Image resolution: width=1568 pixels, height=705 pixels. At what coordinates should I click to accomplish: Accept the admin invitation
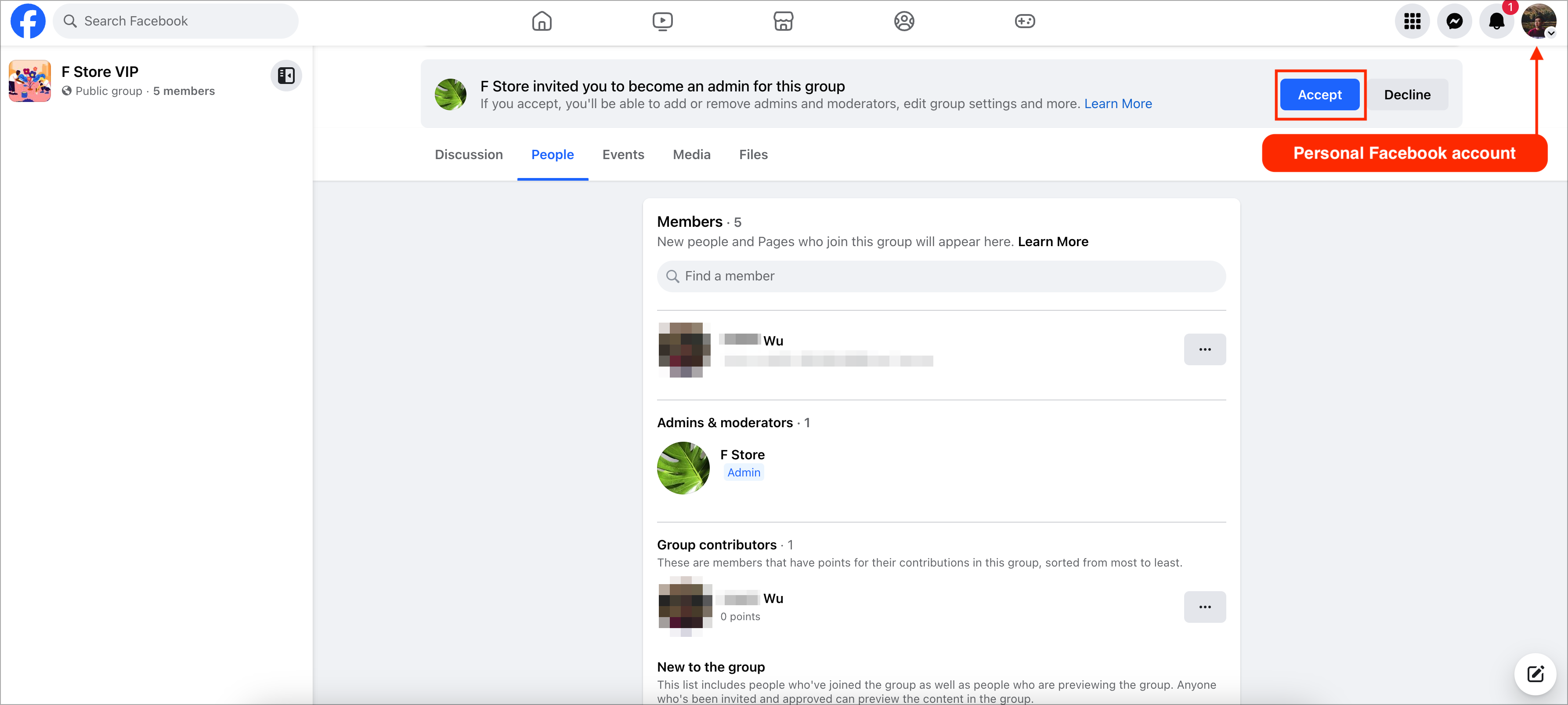pos(1319,94)
